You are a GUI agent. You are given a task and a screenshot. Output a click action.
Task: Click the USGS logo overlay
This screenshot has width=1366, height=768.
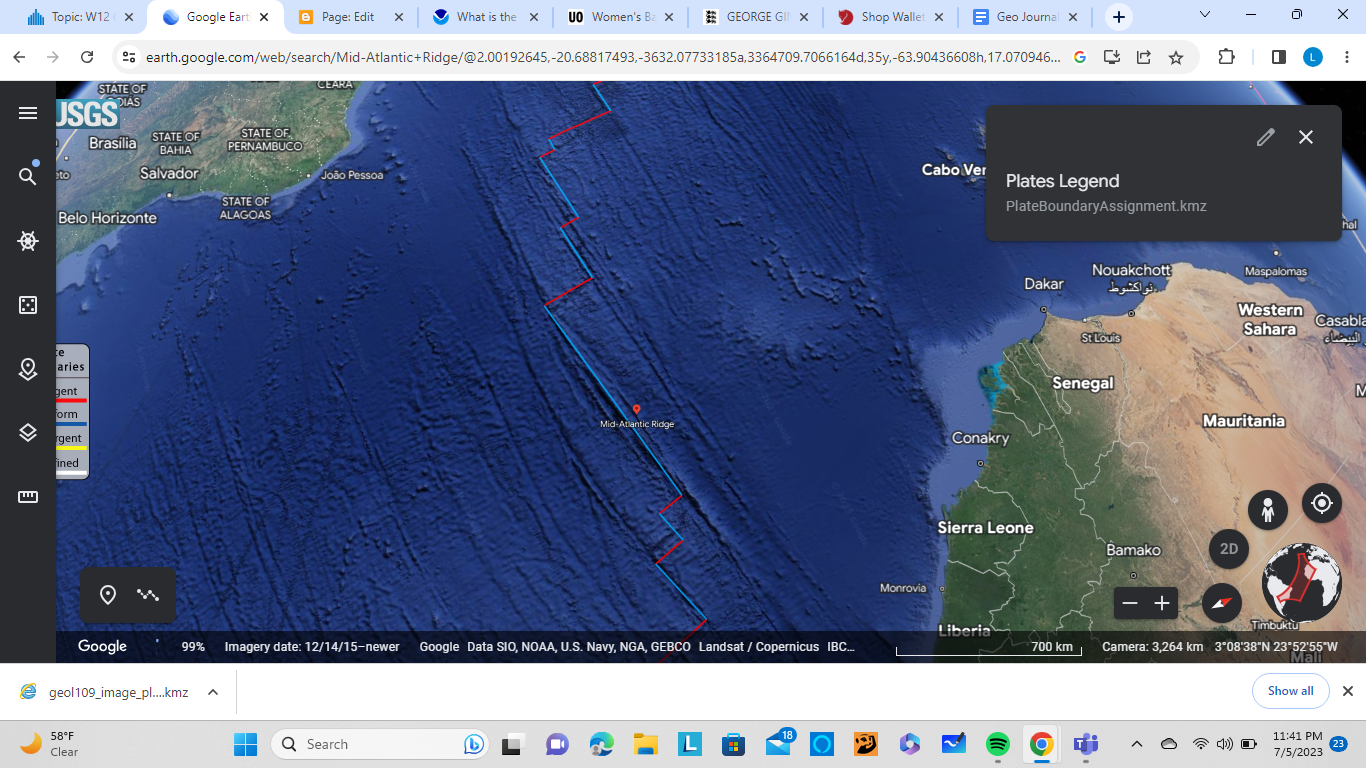(88, 115)
